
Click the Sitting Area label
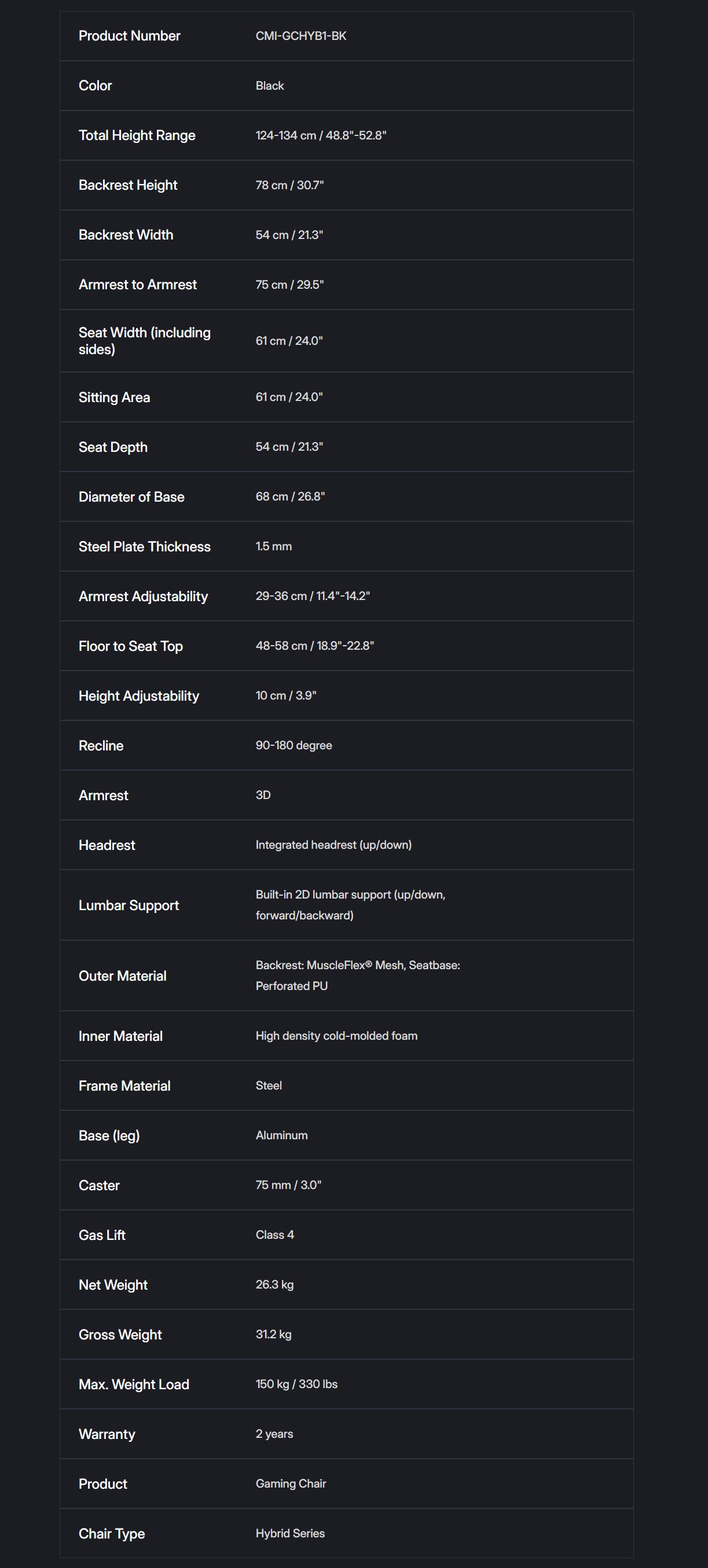[x=114, y=397]
